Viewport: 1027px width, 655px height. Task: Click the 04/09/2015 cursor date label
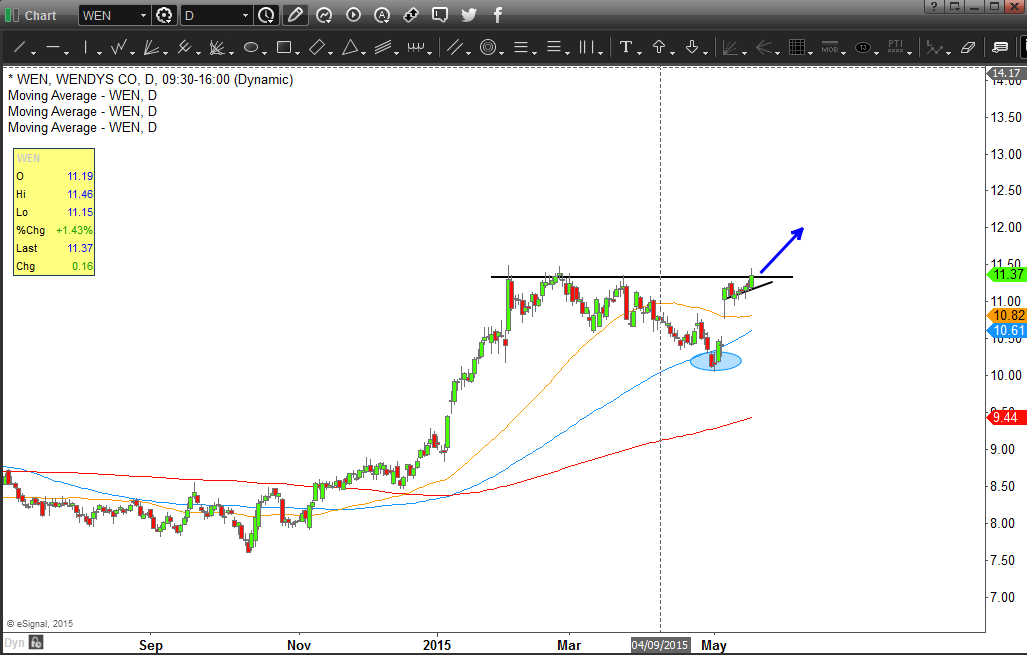tap(660, 645)
